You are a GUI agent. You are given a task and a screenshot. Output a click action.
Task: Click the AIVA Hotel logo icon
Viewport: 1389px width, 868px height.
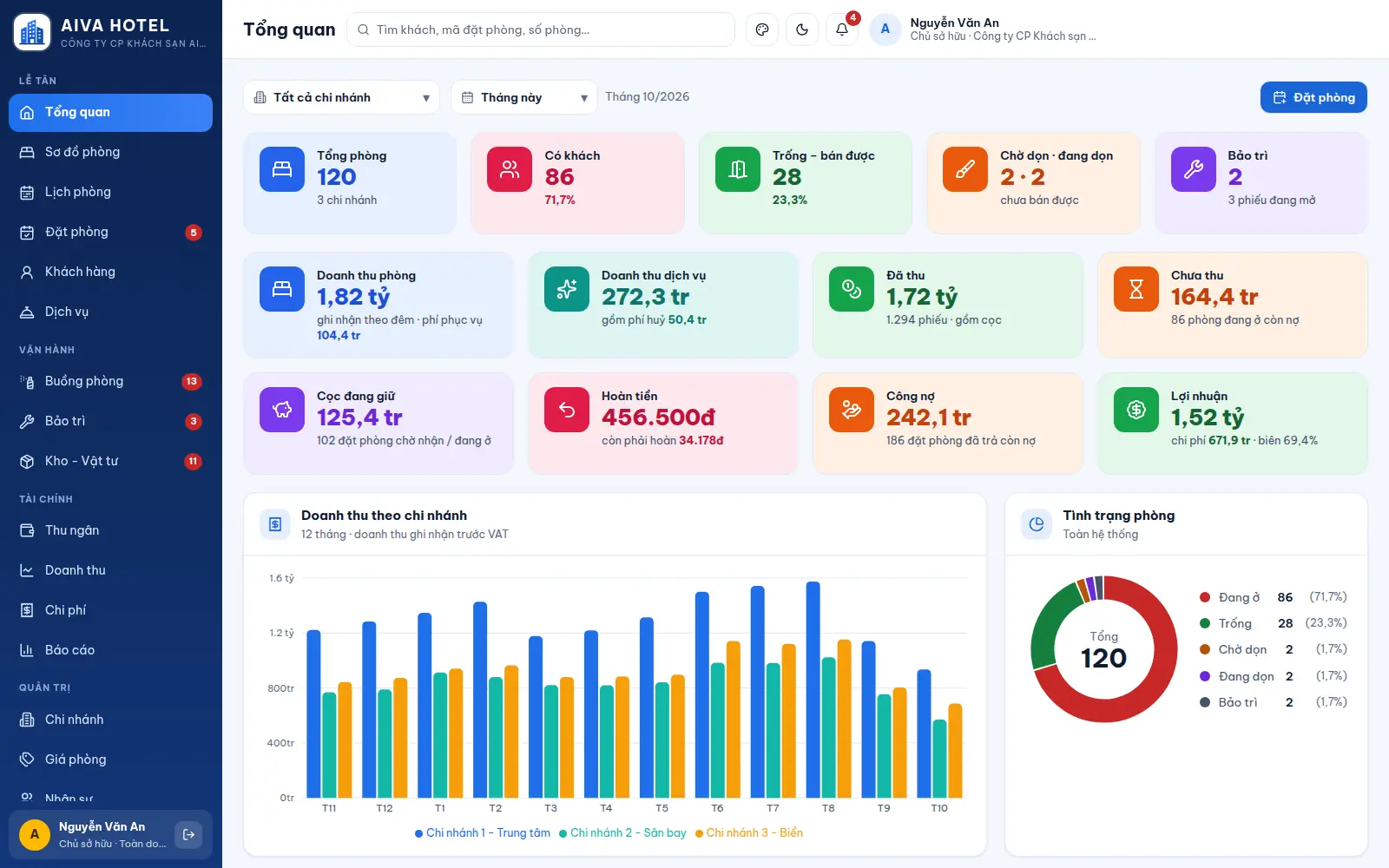point(32,32)
